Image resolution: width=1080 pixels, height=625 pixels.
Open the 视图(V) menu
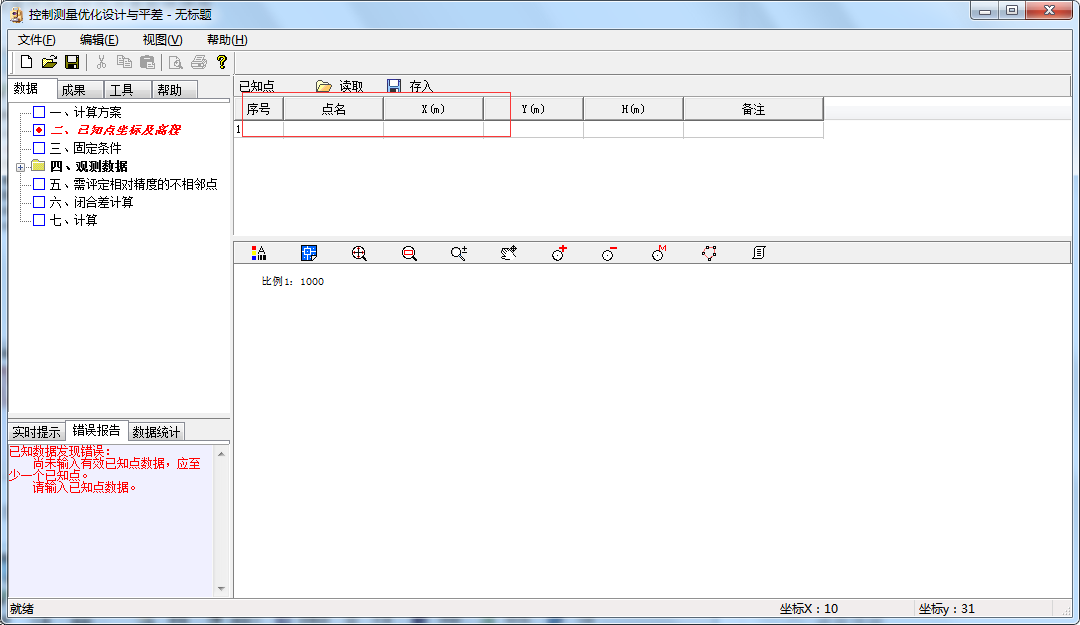162,40
